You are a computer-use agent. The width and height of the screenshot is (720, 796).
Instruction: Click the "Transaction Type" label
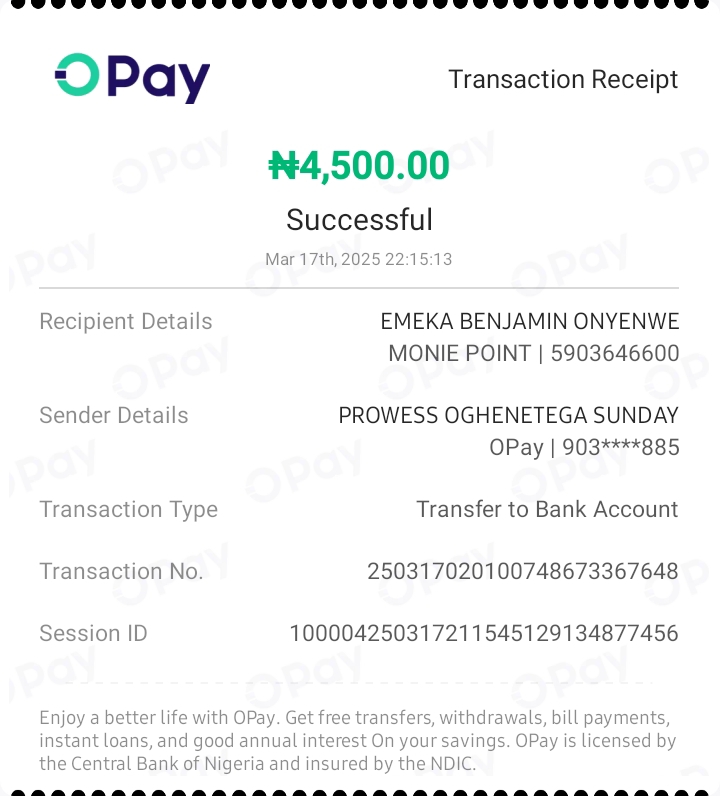(128, 509)
